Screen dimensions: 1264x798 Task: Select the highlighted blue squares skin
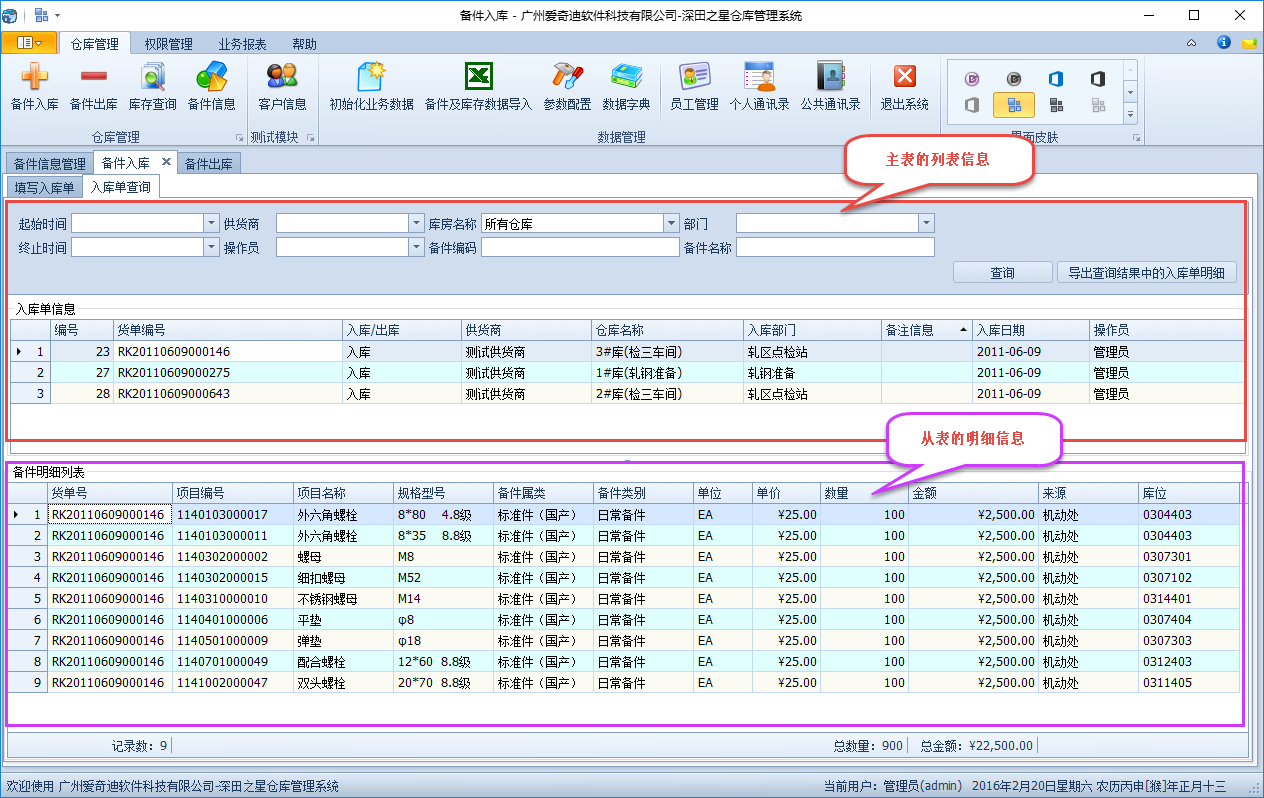(1013, 105)
